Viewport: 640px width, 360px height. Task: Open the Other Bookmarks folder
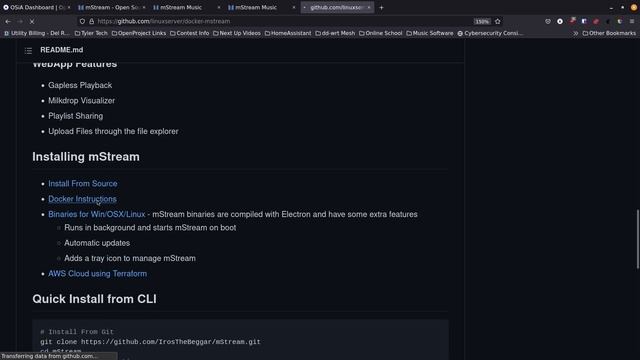[609, 33]
